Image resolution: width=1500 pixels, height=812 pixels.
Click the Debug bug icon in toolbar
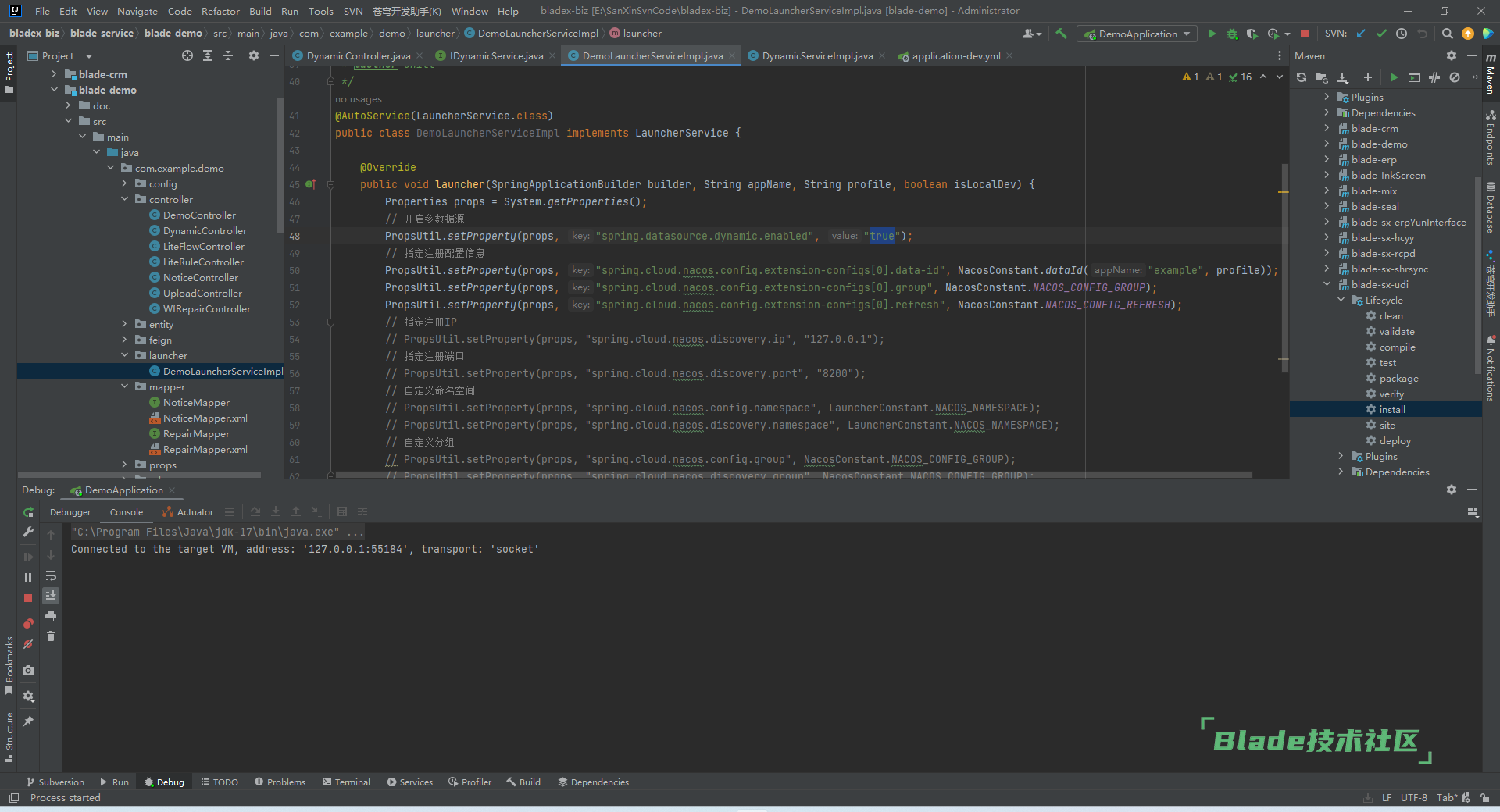click(x=1232, y=34)
